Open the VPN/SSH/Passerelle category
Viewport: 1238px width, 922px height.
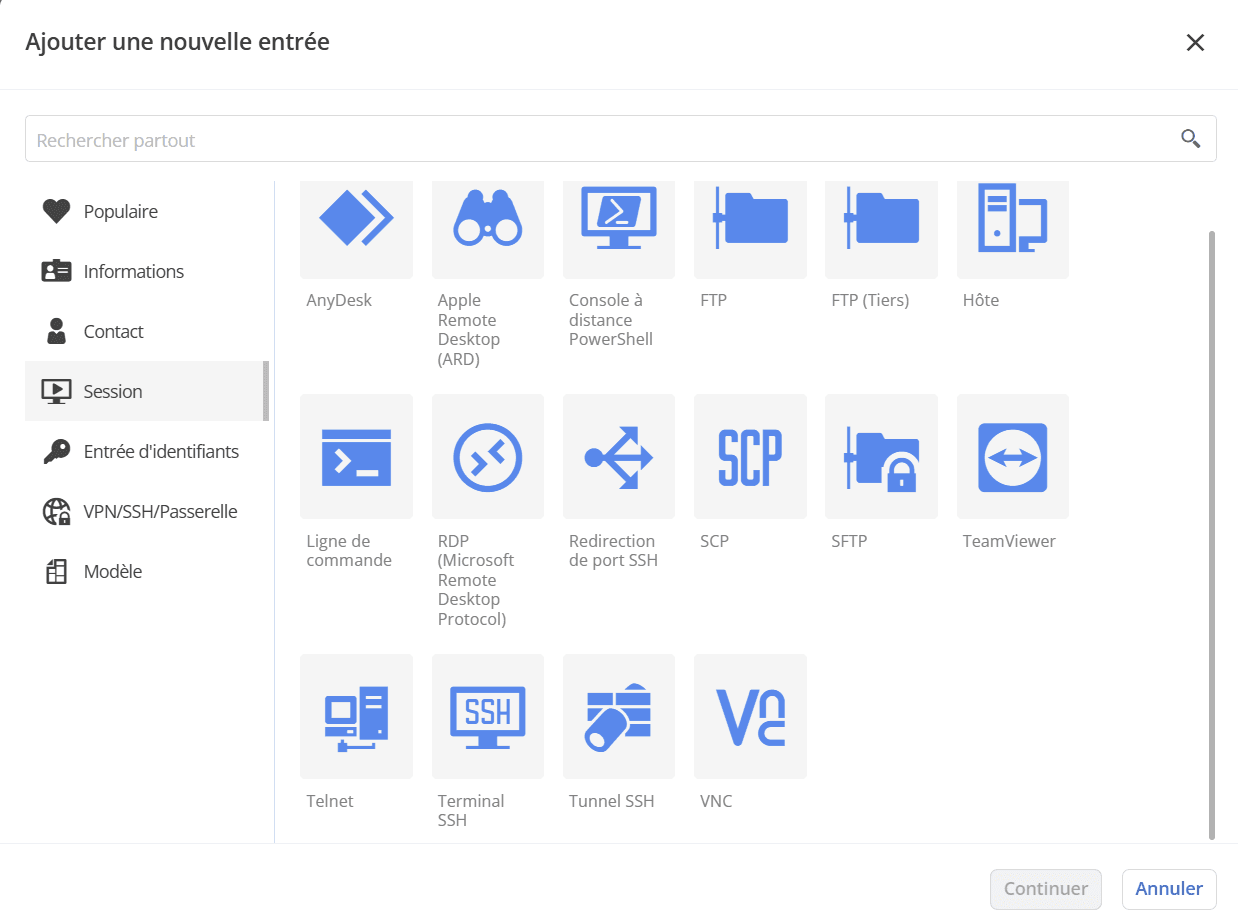point(160,512)
